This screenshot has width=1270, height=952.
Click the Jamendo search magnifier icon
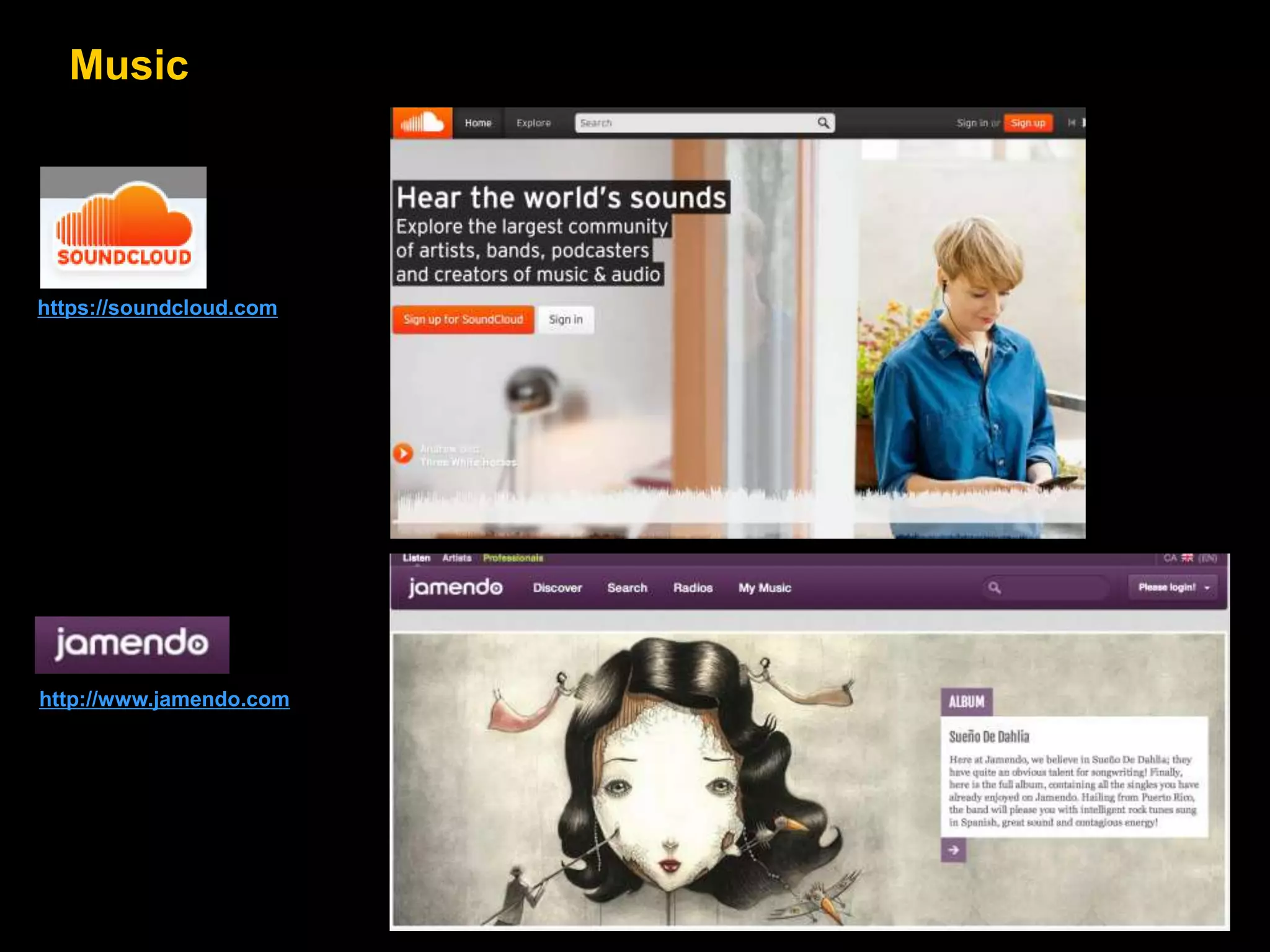pyautogui.click(x=994, y=588)
